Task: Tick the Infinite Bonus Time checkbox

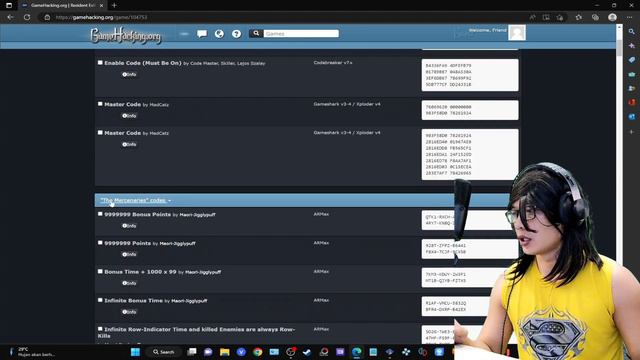Action: point(100,300)
